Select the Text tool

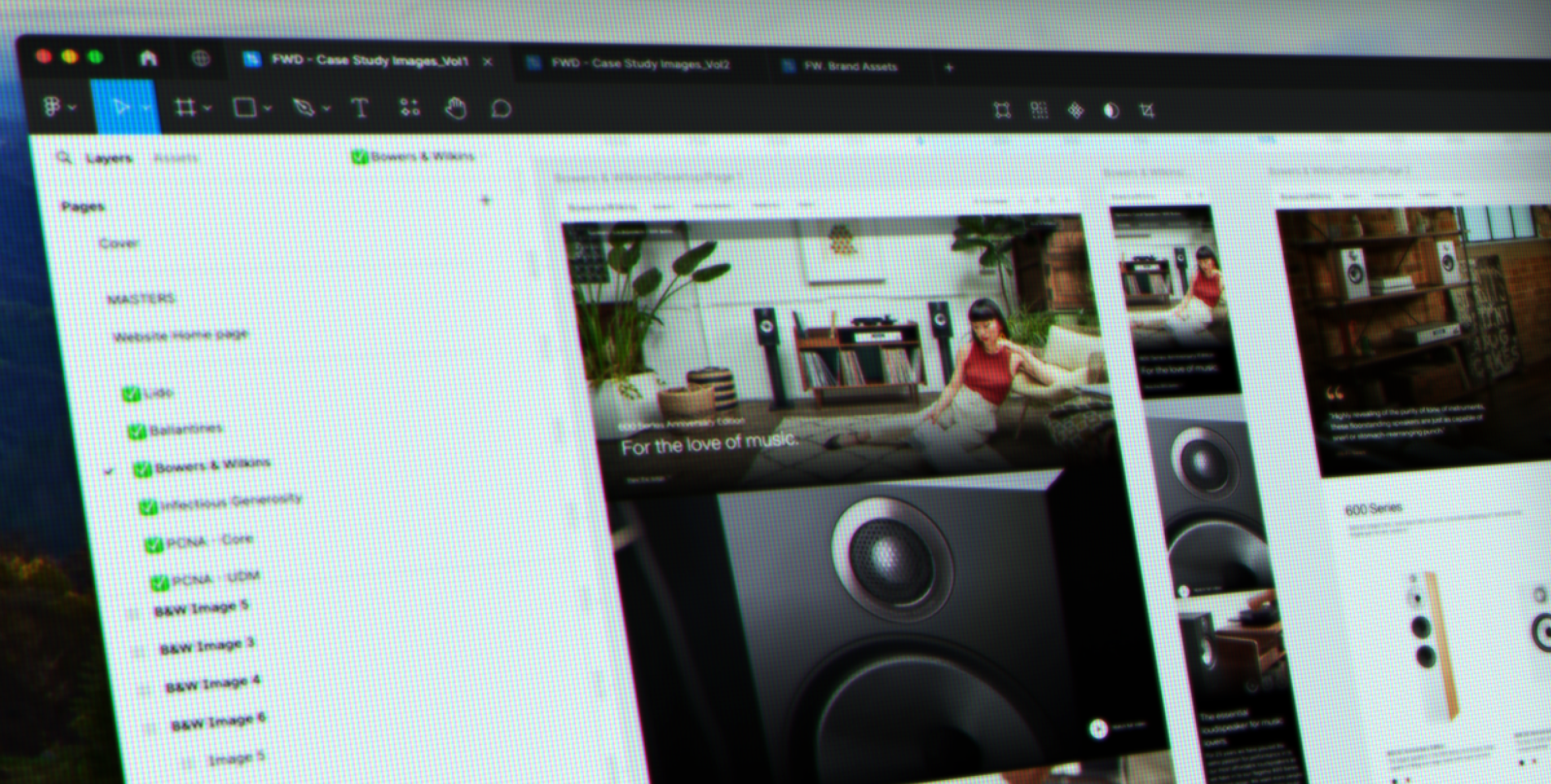360,108
